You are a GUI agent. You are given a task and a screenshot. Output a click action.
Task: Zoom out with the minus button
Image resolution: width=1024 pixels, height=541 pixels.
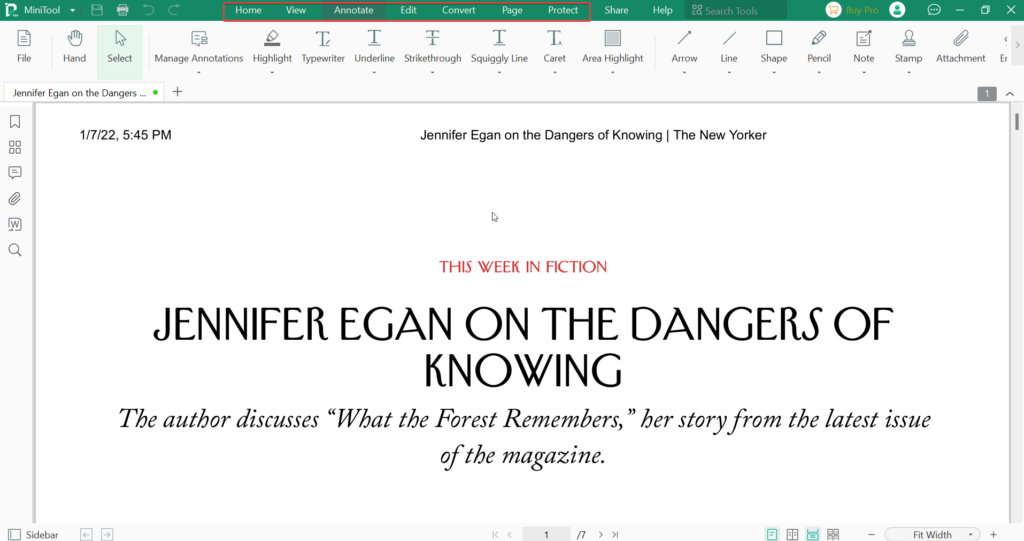pyautogui.click(x=871, y=534)
